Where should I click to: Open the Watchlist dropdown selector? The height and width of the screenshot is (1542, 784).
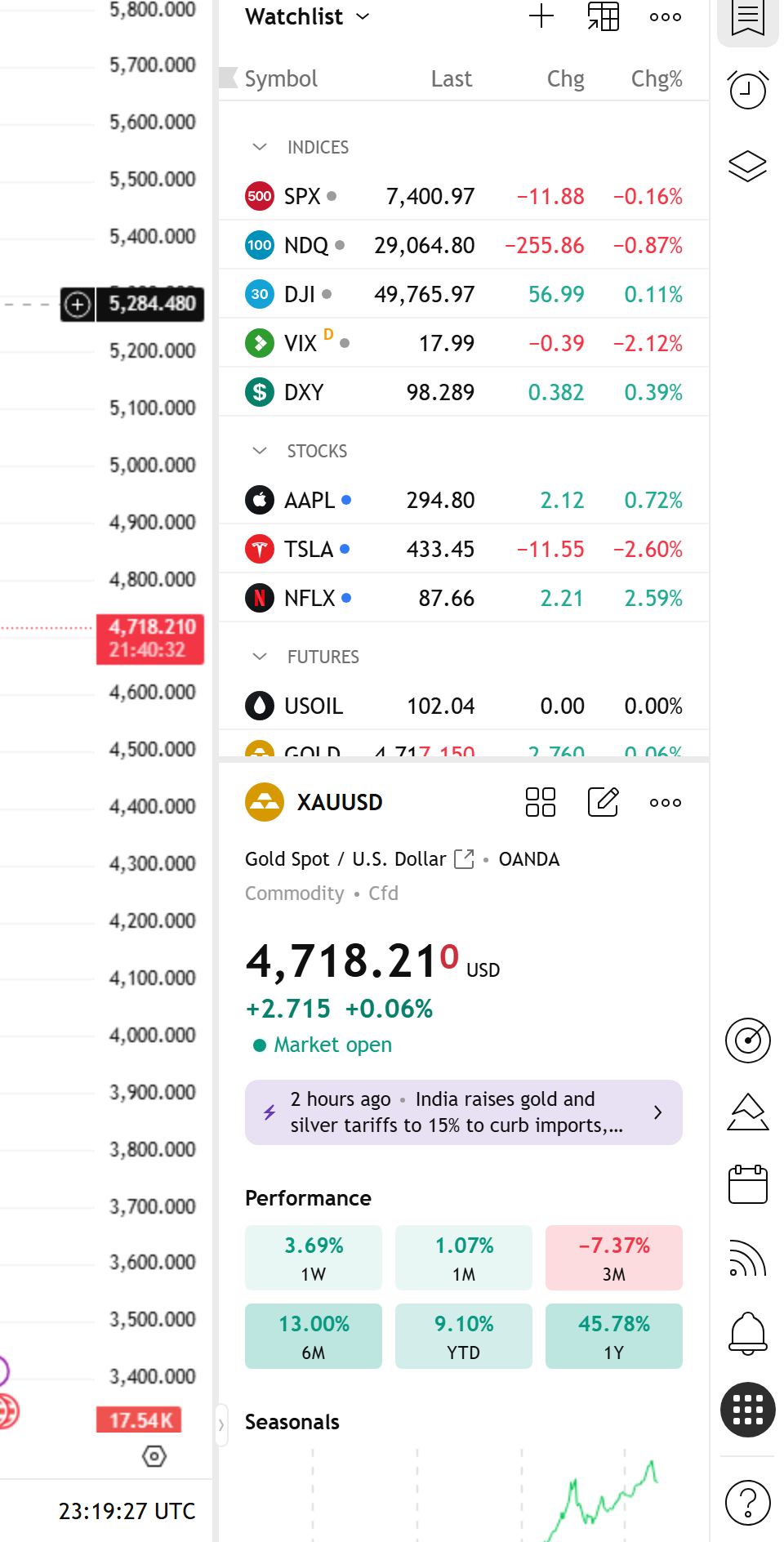coord(308,16)
